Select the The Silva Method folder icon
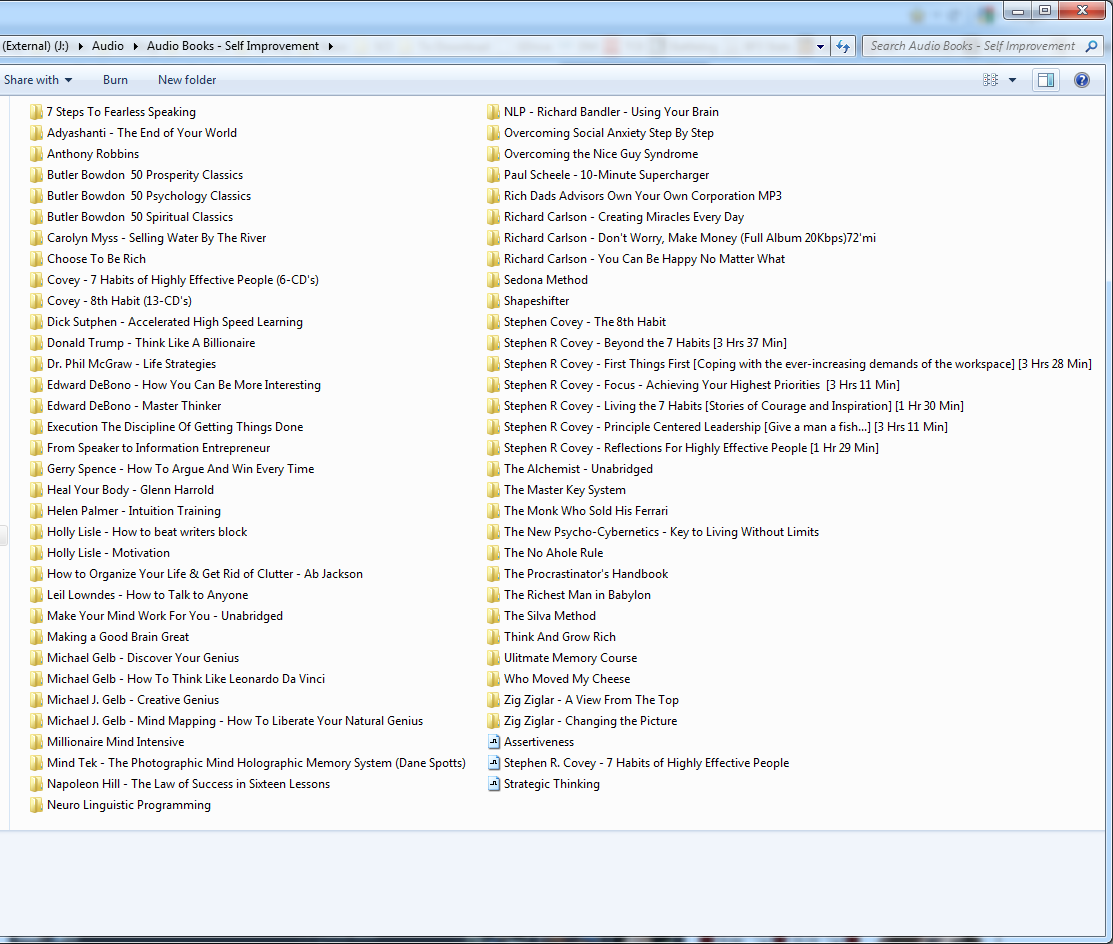 coord(494,616)
